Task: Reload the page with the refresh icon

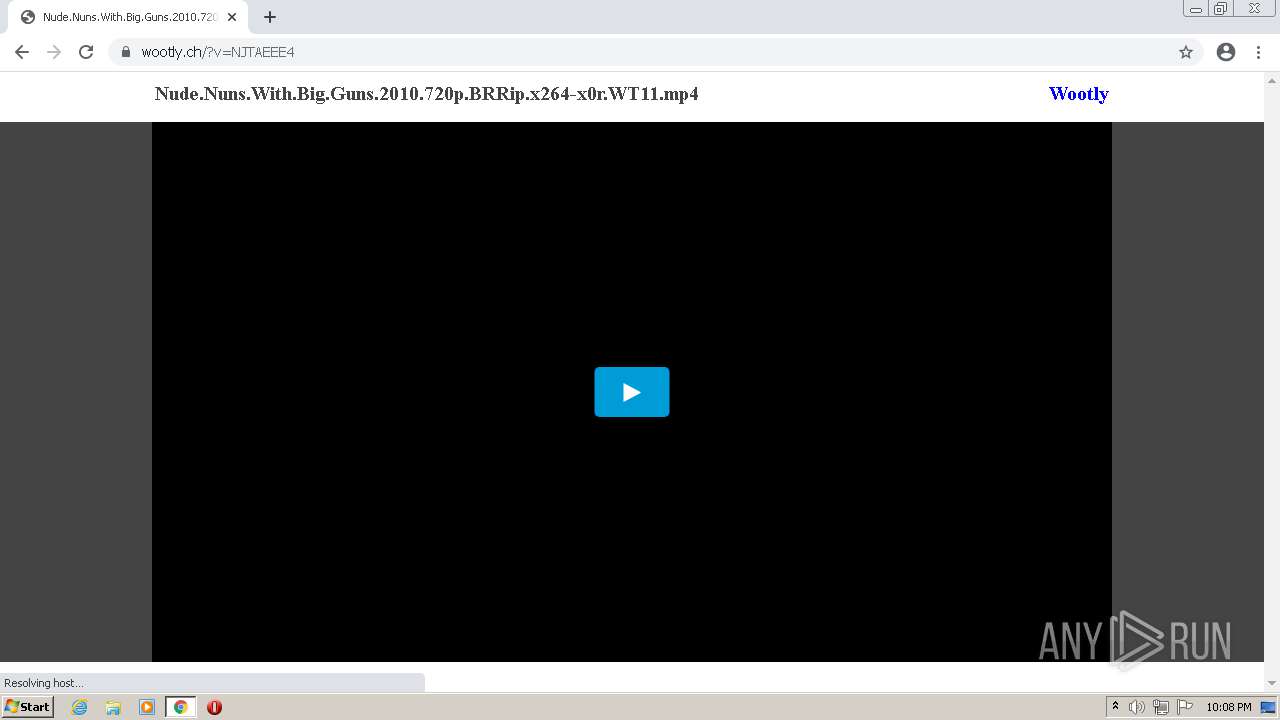Action: (86, 52)
